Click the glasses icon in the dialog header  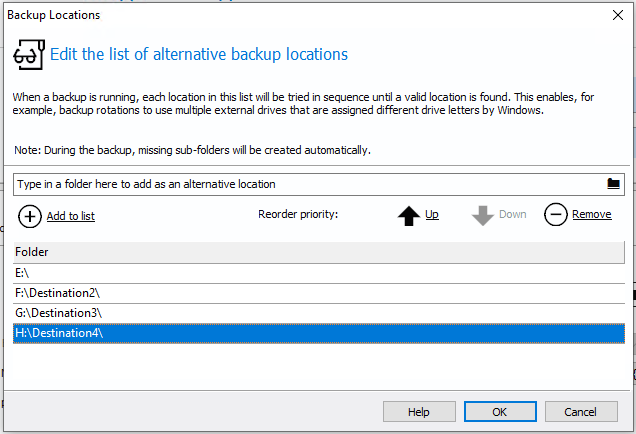(29, 54)
